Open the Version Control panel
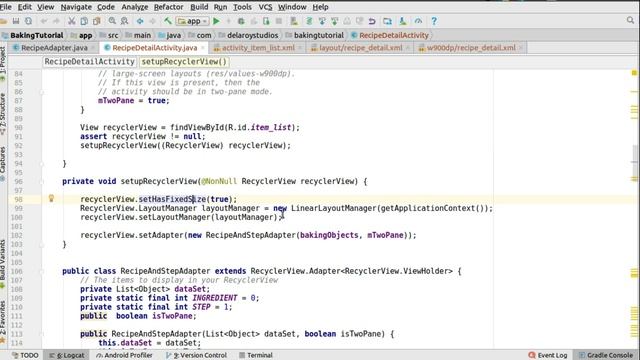 pyautogui.click(x=196, y=355)
